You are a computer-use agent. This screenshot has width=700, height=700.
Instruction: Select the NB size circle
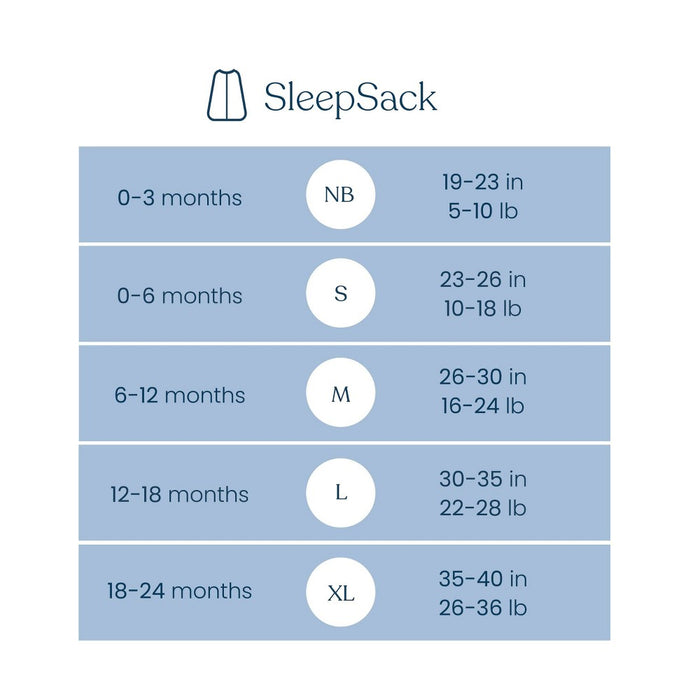(x=340, y=195)
